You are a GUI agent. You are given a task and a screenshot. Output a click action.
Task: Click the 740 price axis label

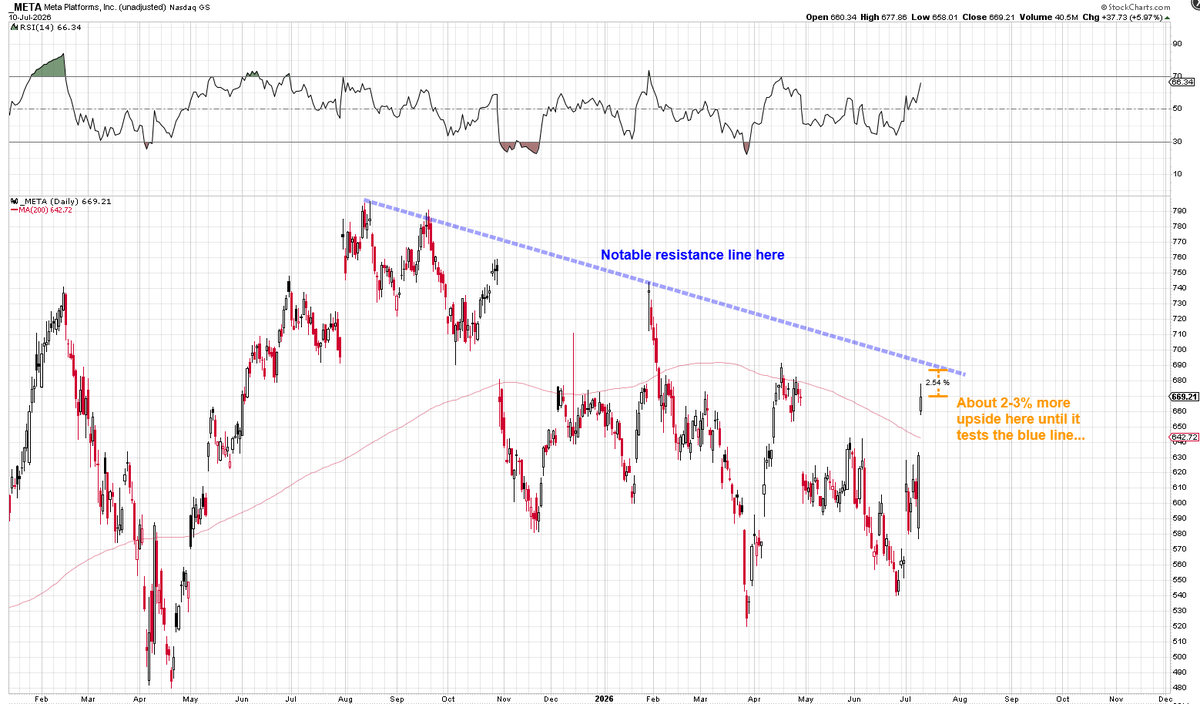pos(1178,288)
